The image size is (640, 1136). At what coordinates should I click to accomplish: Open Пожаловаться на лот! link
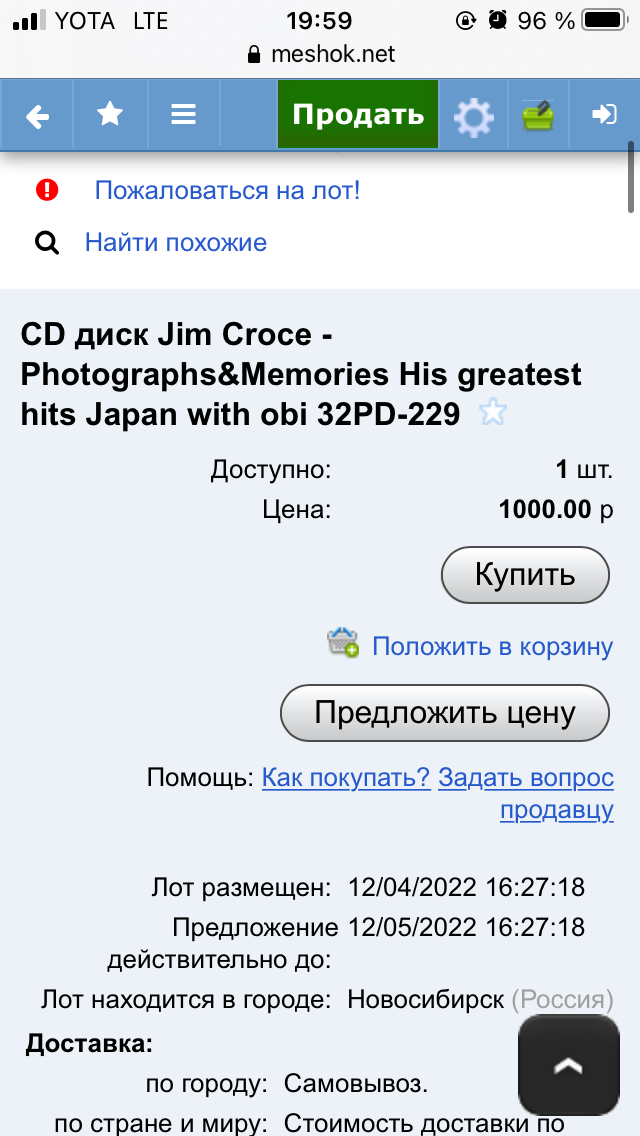[228, 191]
